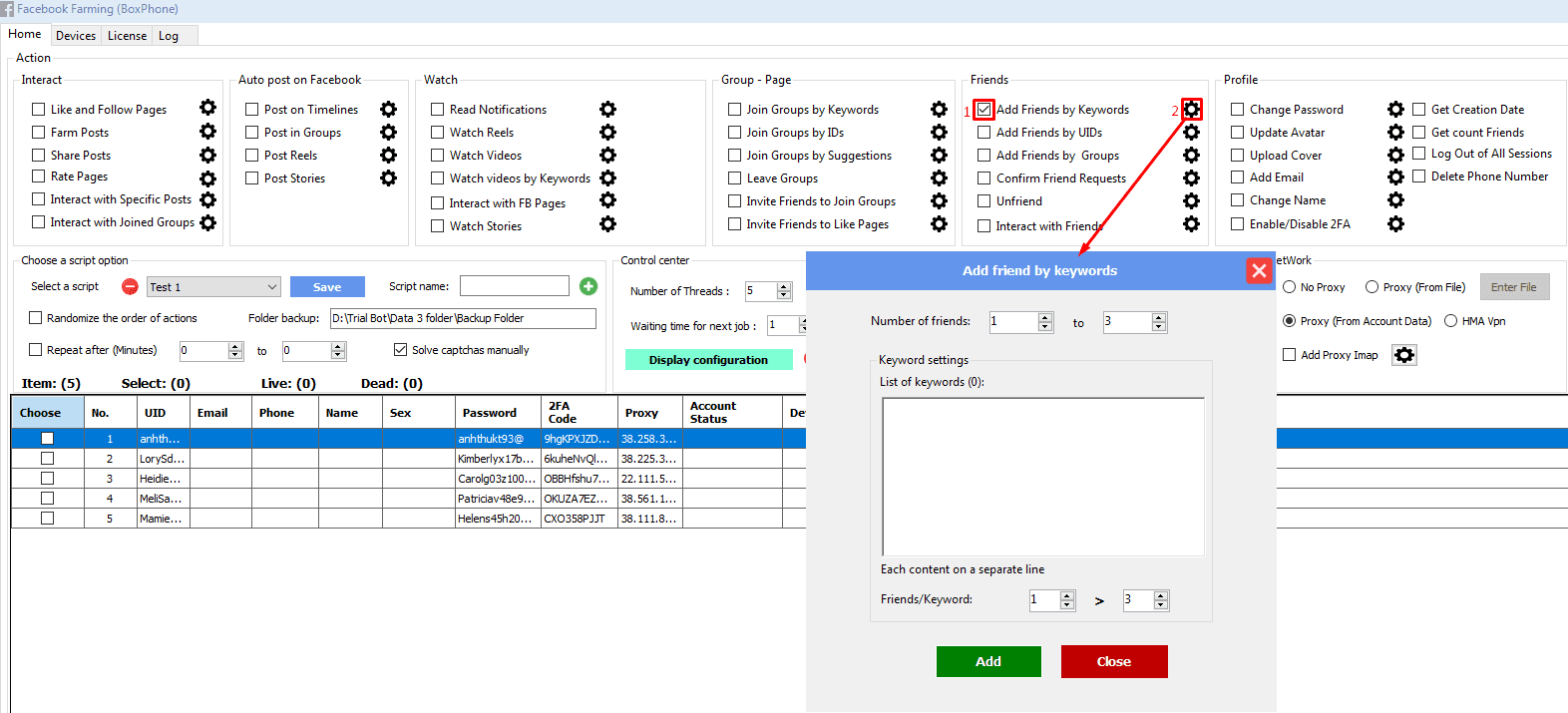1568x713 pixels.
Task: Open settings gear for Add Proxy Imap
Action: [x=1404, y=355]
